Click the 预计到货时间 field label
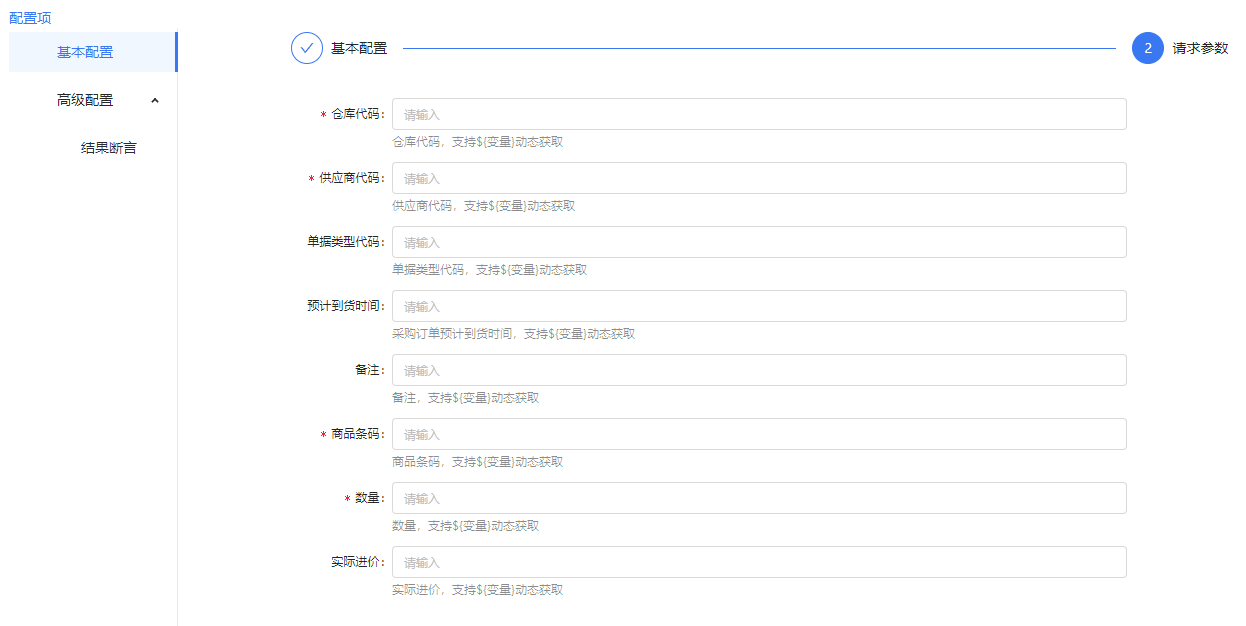The image size is (1246, 626). tap(345, 306)
